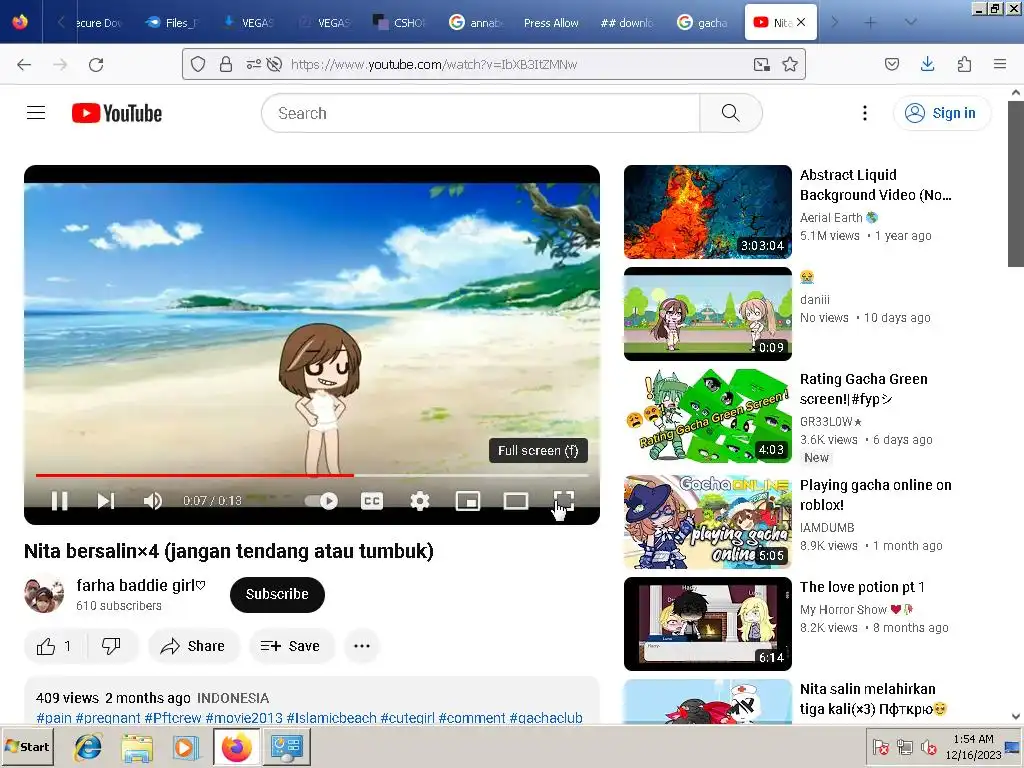Click the #pain hashtag

(x=54, y=718)
